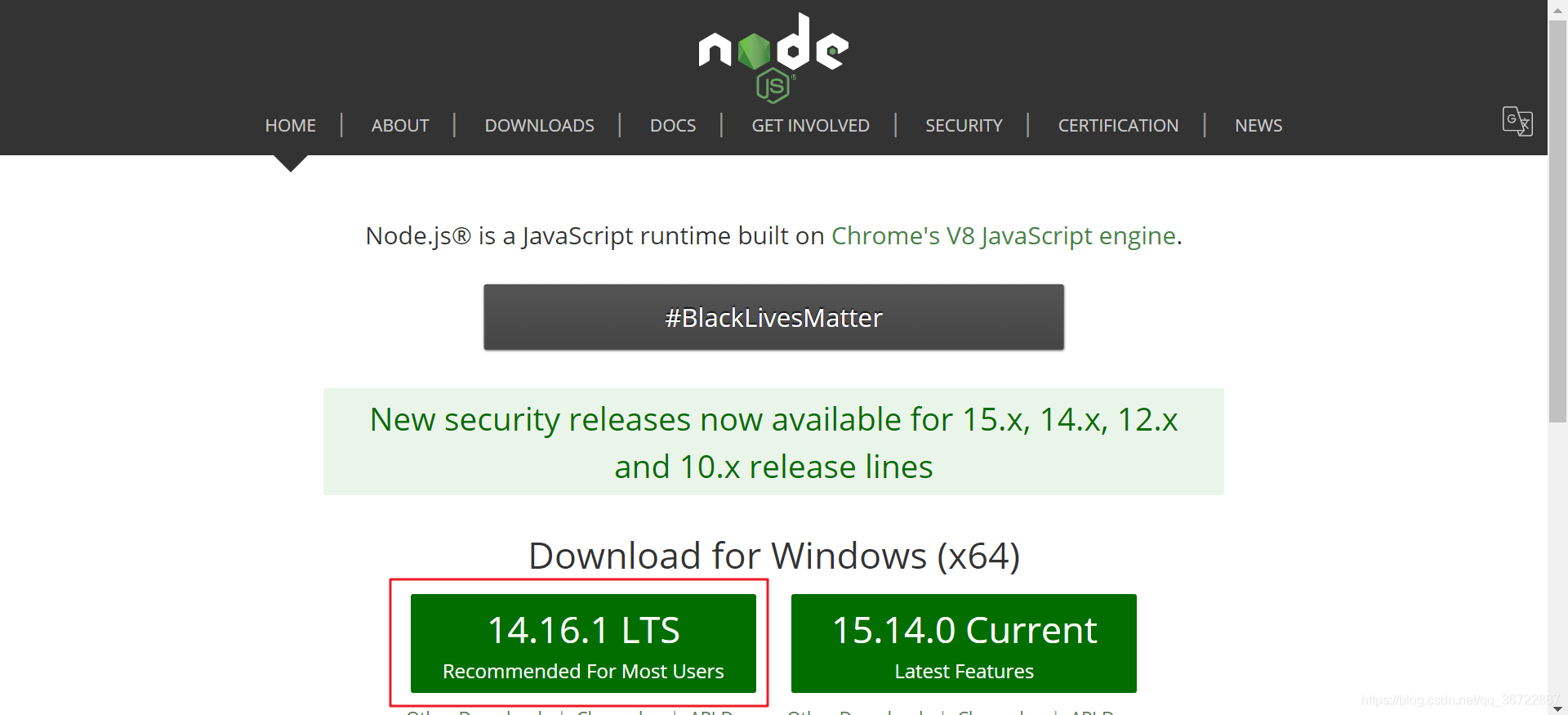Download the 14.16.1 LTS version
Image resolution: width=1568 pixels, height=715 pixels.
(x=583, y=643)
